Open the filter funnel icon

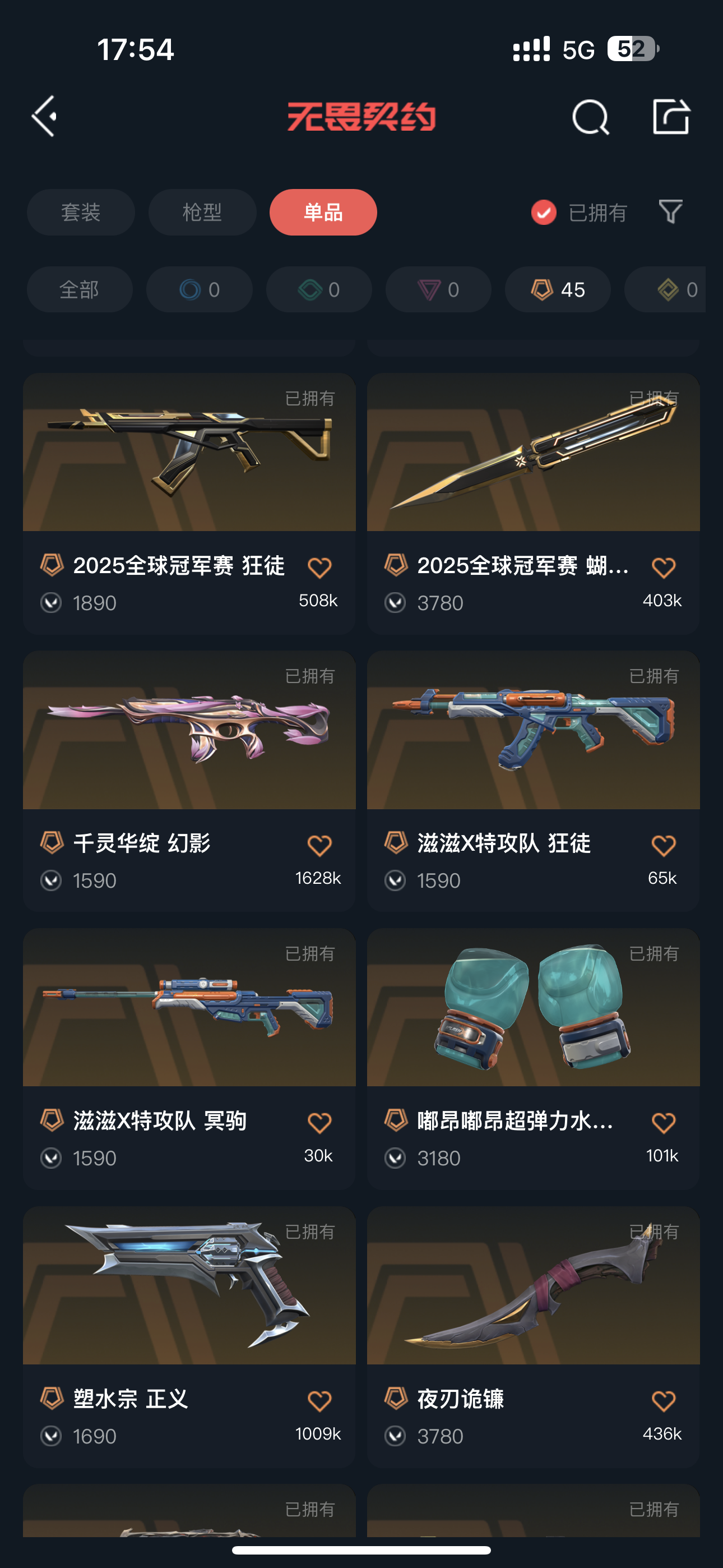[671, 212]
